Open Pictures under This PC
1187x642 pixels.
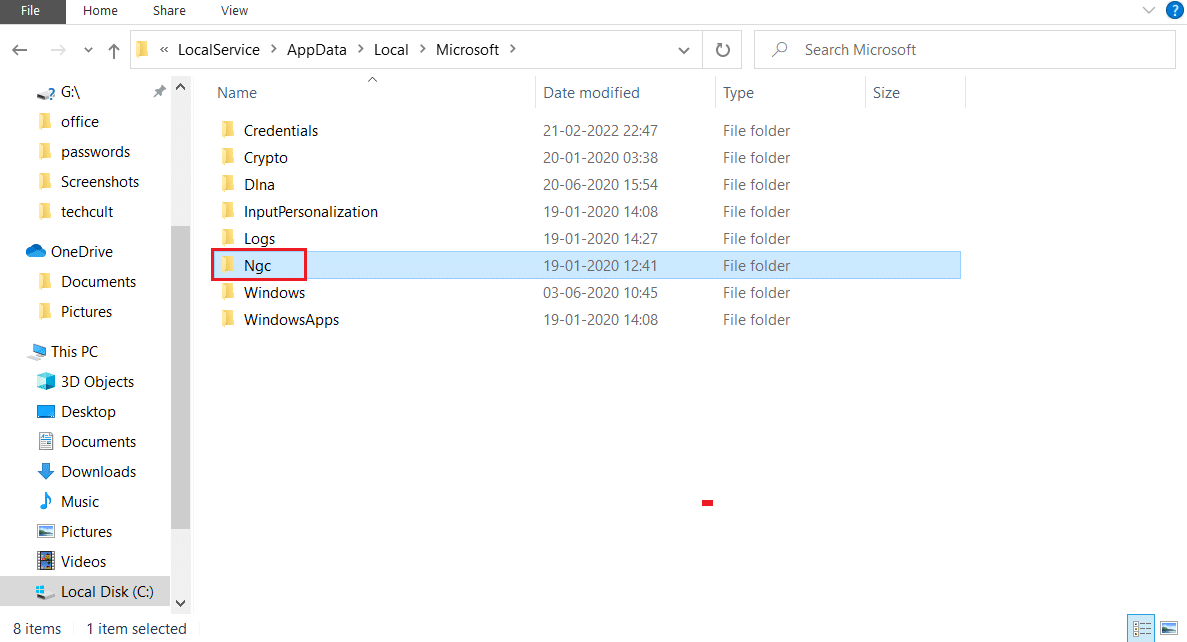pyautogui.click(x=86, y=531)
